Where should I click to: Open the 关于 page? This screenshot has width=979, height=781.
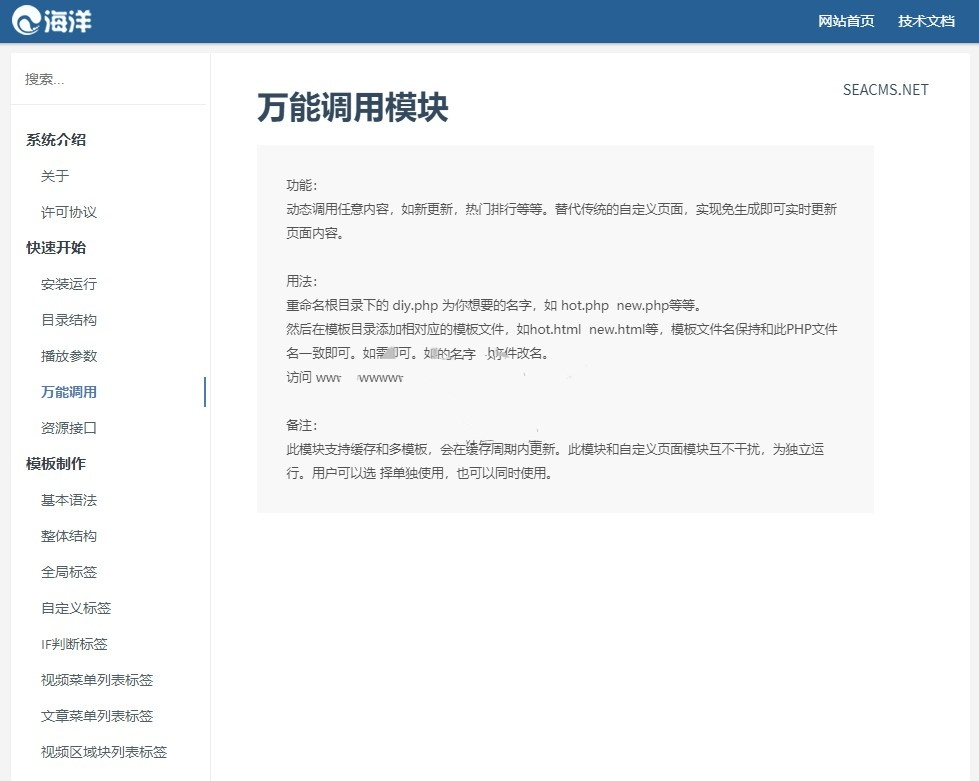(x=55, y=176)
